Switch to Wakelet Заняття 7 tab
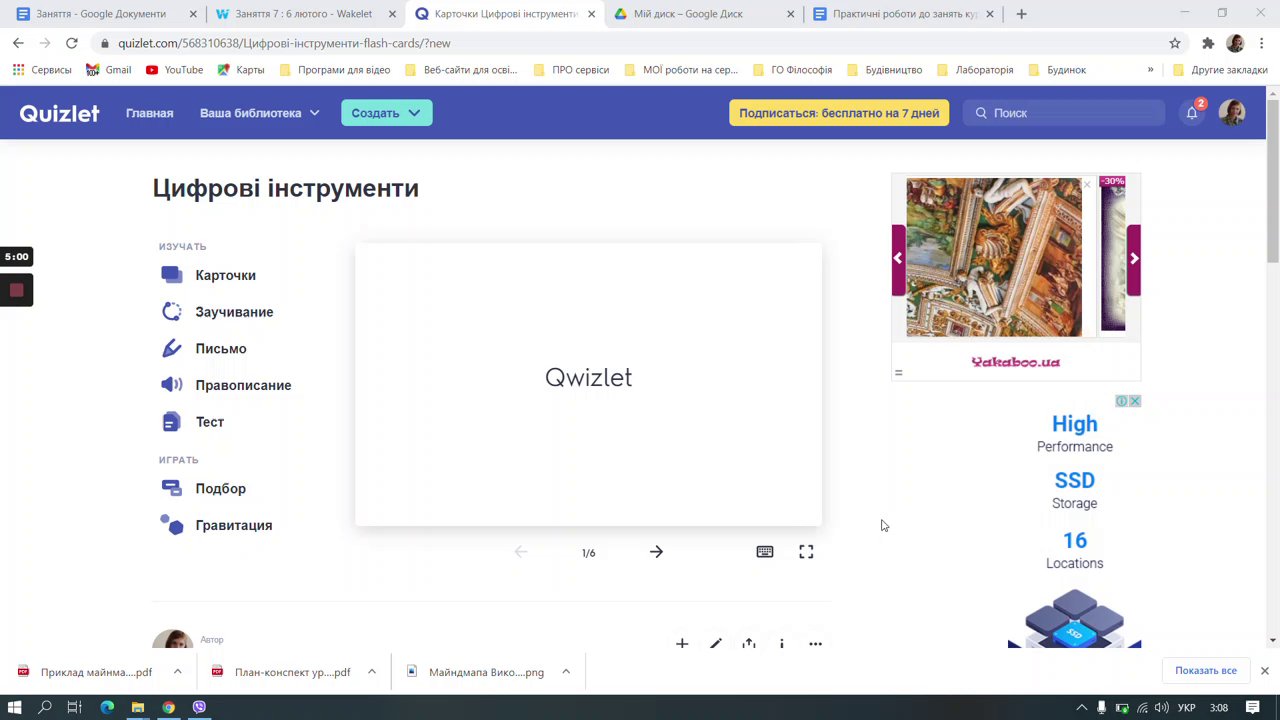The height and width of the screenshot is (720, 1280). (x=307, y=14)
